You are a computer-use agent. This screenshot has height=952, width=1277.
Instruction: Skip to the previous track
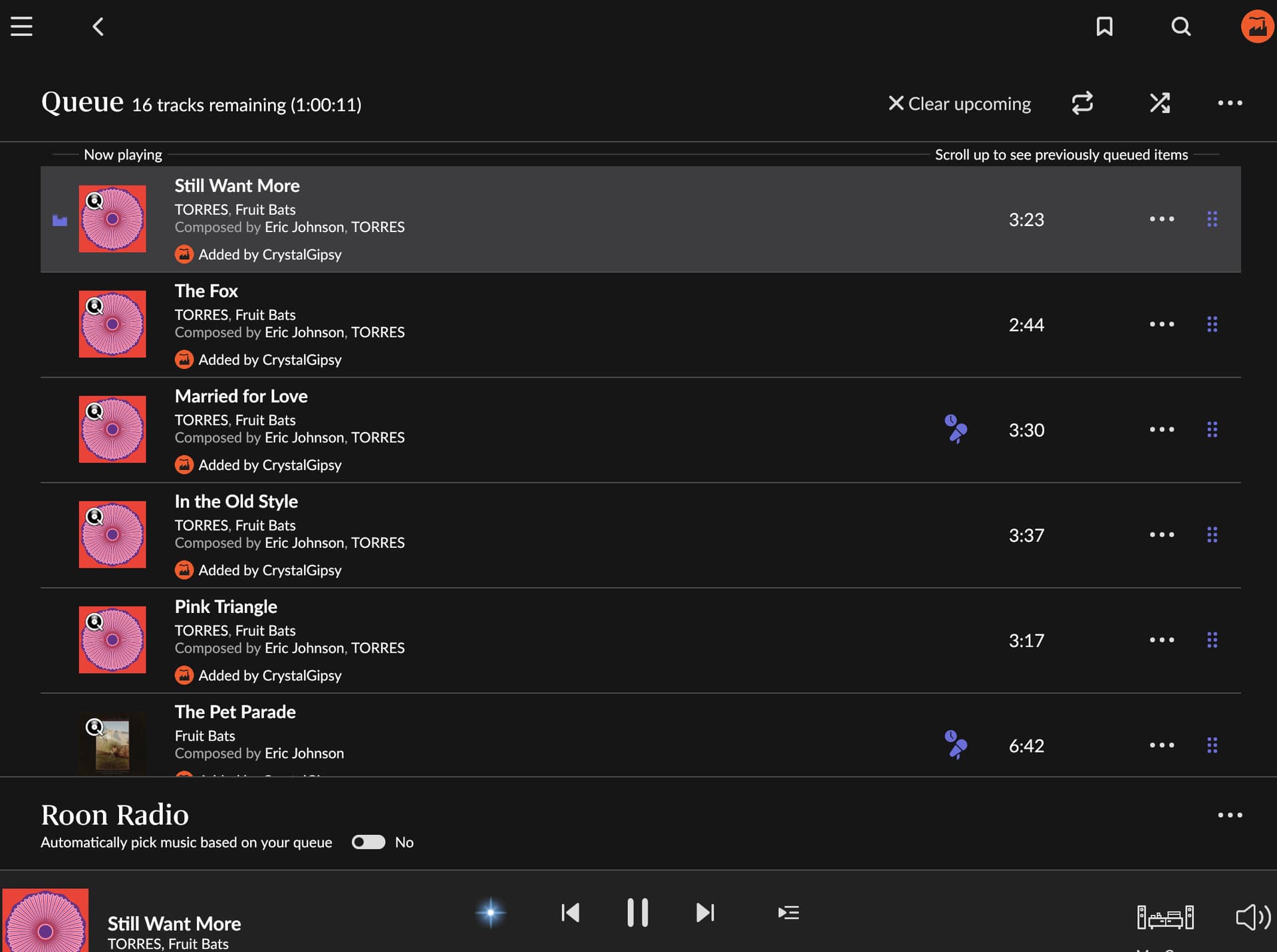pos(570,913)
